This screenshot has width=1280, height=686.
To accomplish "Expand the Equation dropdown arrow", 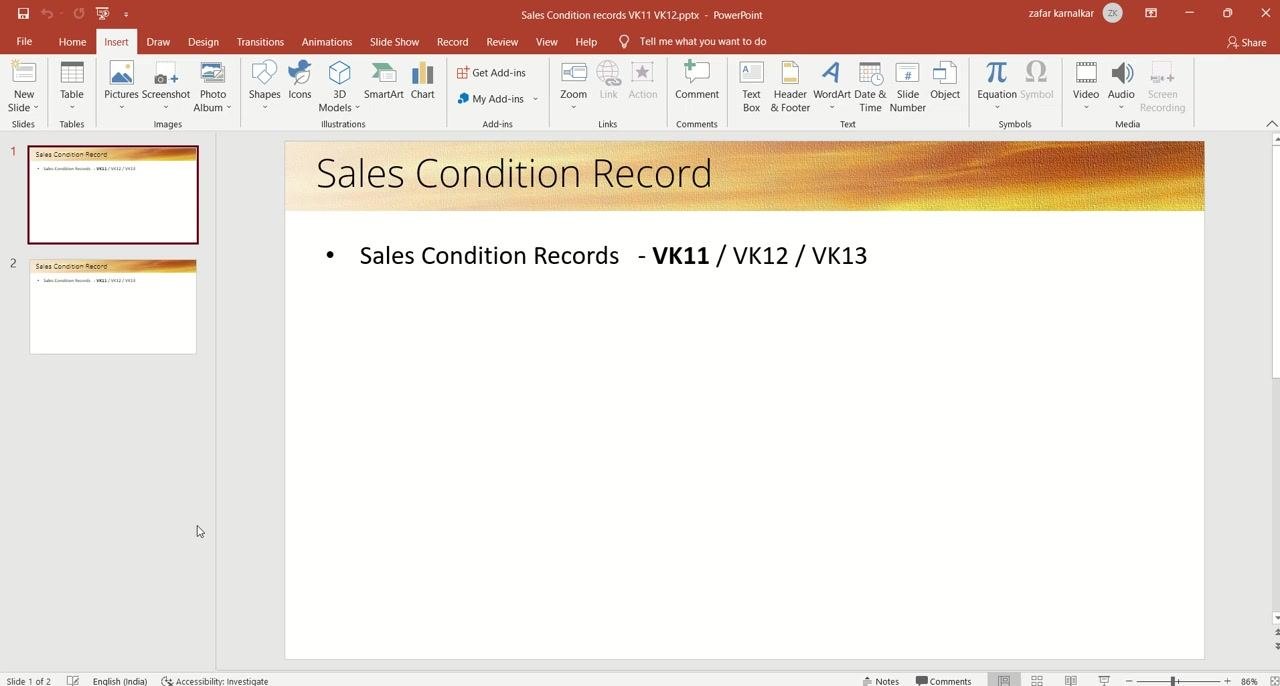I will [x=996, y=108].
